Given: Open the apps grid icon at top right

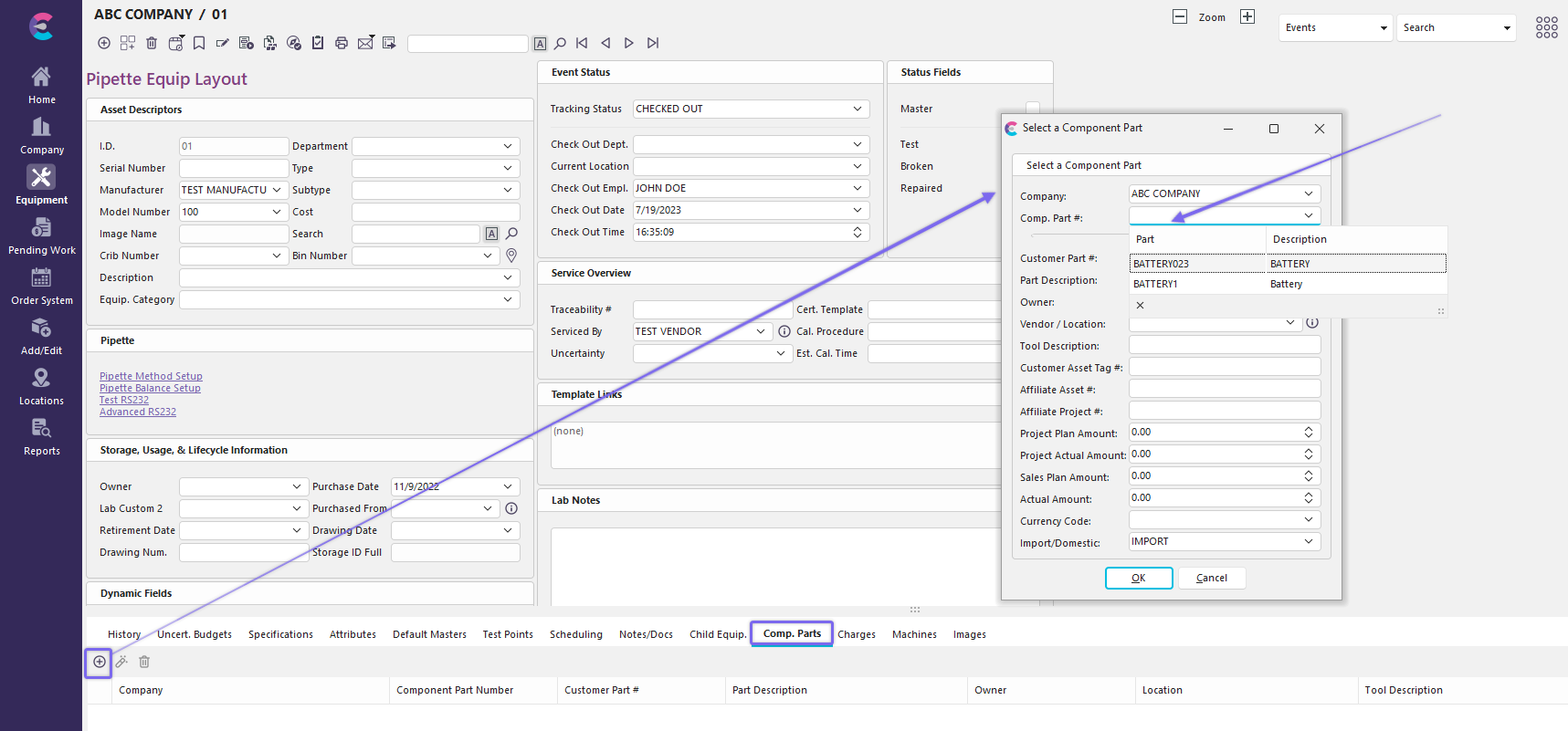Looking at the screenshot, I should (1546, 27).
